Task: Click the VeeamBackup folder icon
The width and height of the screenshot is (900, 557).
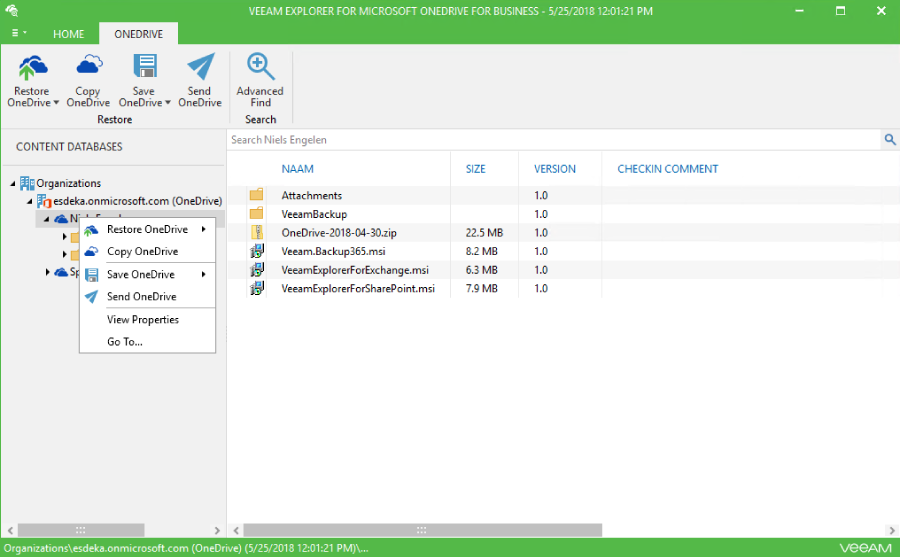Action: click(257, 214)
